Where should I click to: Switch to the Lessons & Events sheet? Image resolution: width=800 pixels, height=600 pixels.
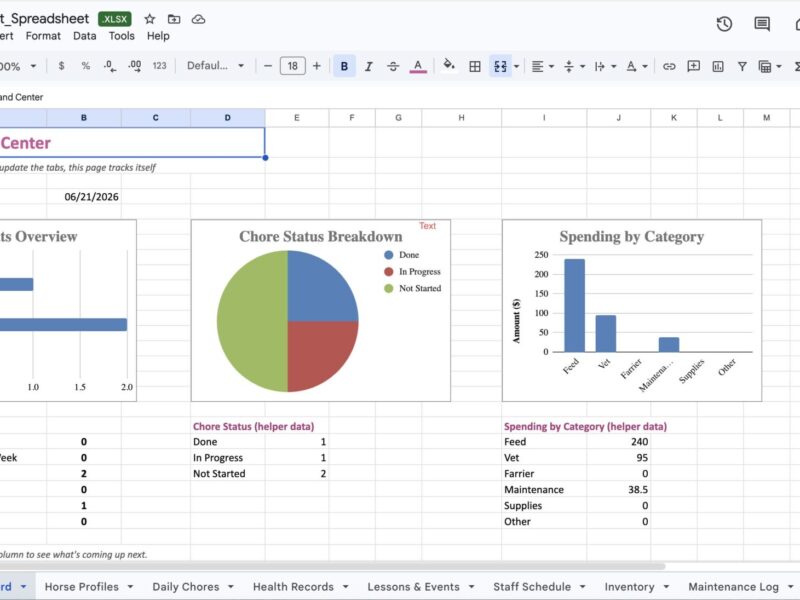[x=413, y=587]
